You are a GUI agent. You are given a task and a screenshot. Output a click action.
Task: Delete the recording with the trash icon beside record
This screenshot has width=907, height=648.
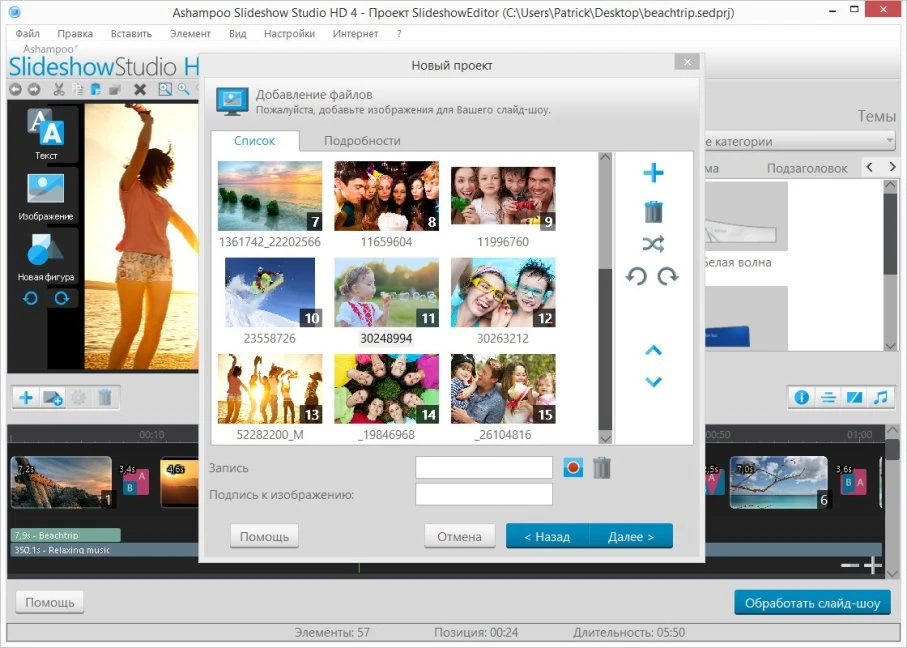[601, 467]
